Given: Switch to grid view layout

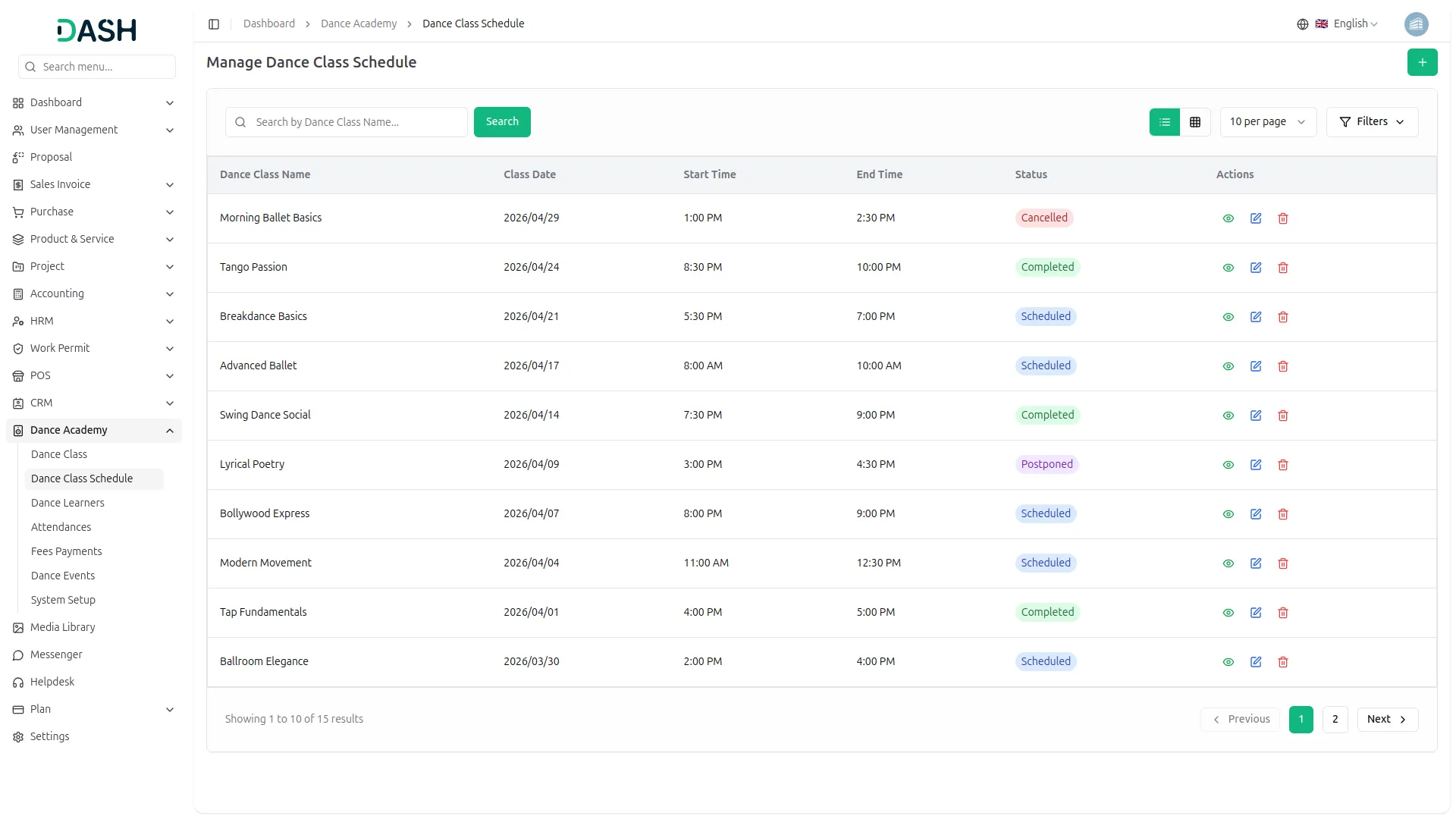Looking at the screenshot, I should (x=1195, y=122).
